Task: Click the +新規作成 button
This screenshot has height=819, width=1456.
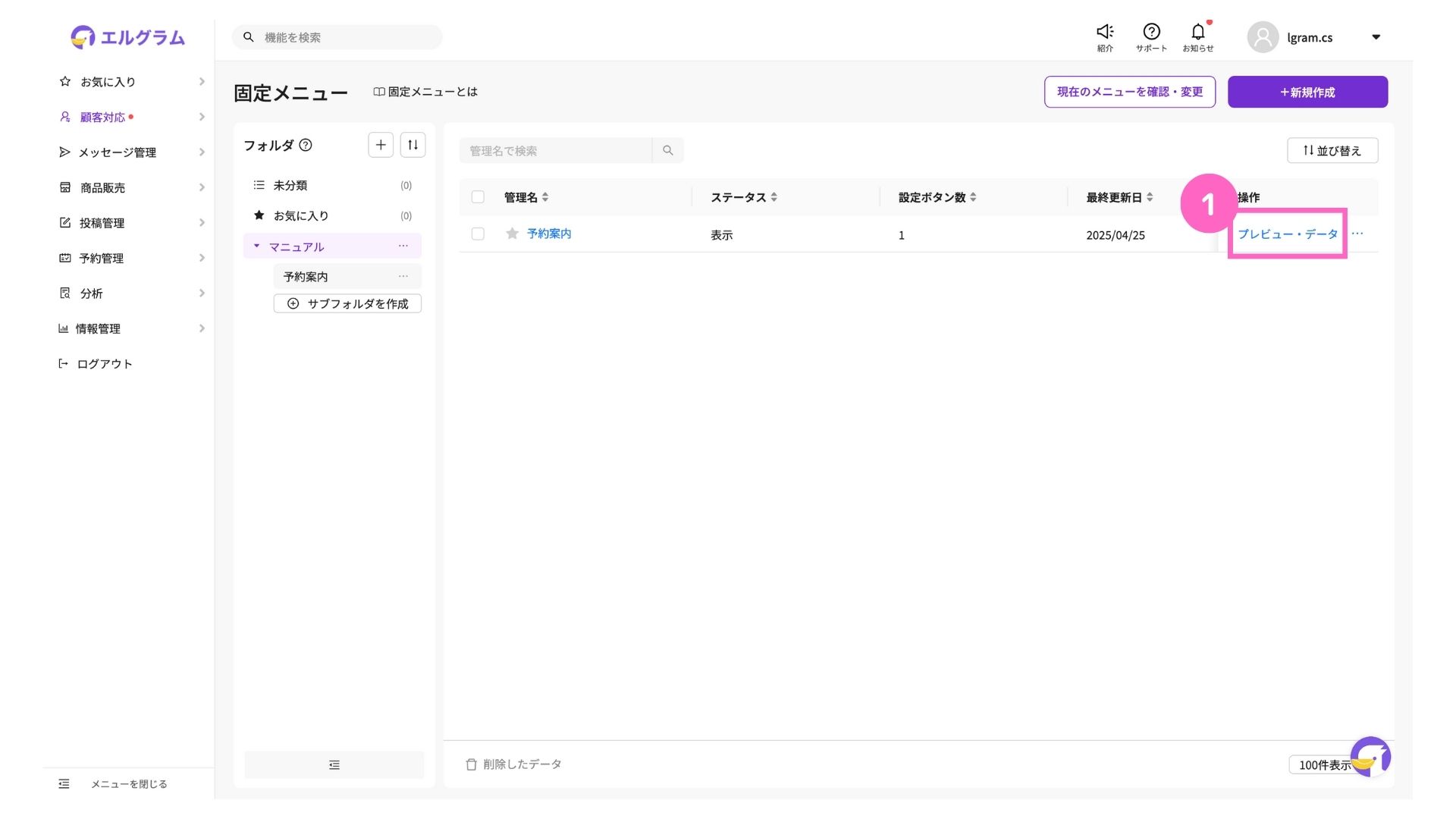Action: [1307, 92]
